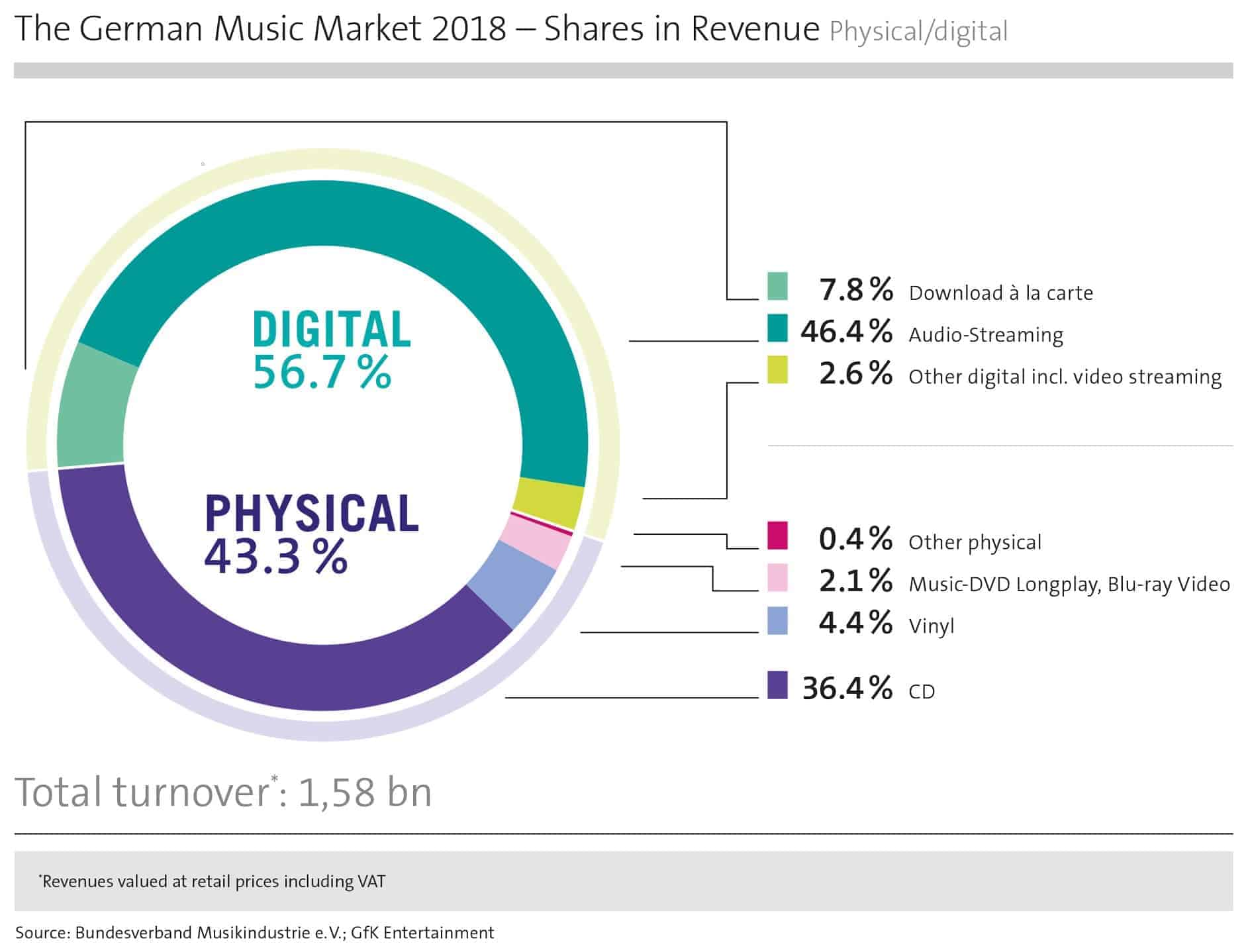Click the light blue Vinyl legend swatch
Viewport: 1248px width, 952px height.
pyautogui.click(x=777, y=621)
